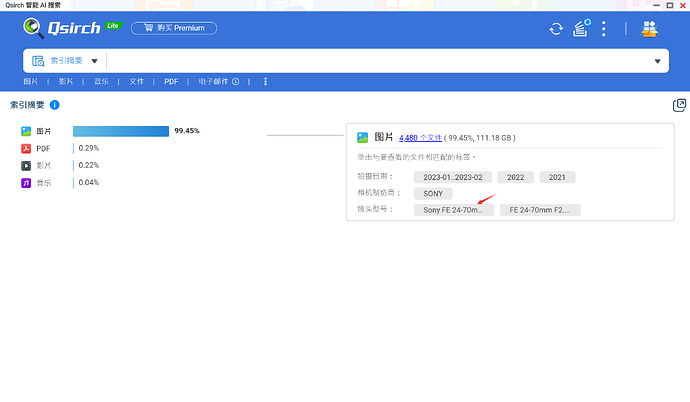Click the Qsirch magnifier logo

point(33,28)
